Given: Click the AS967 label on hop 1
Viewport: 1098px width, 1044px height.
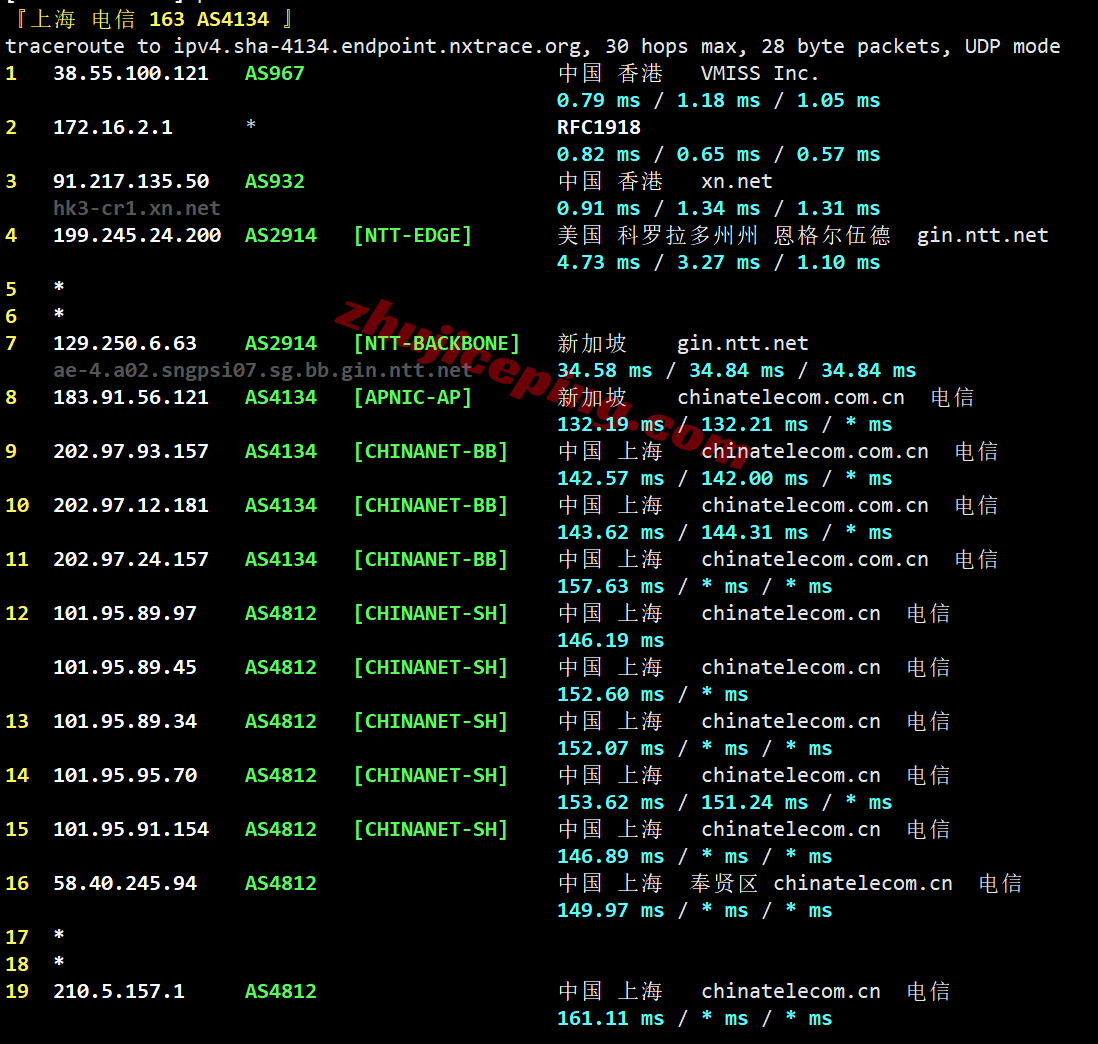Looking at the screenshot, I should [274, 74].
